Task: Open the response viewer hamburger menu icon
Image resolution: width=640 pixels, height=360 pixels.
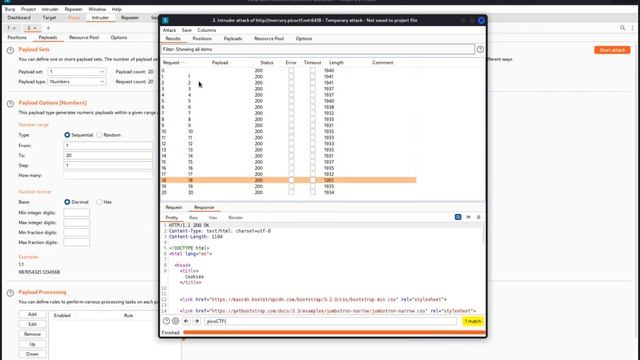Action: (478, 217)
